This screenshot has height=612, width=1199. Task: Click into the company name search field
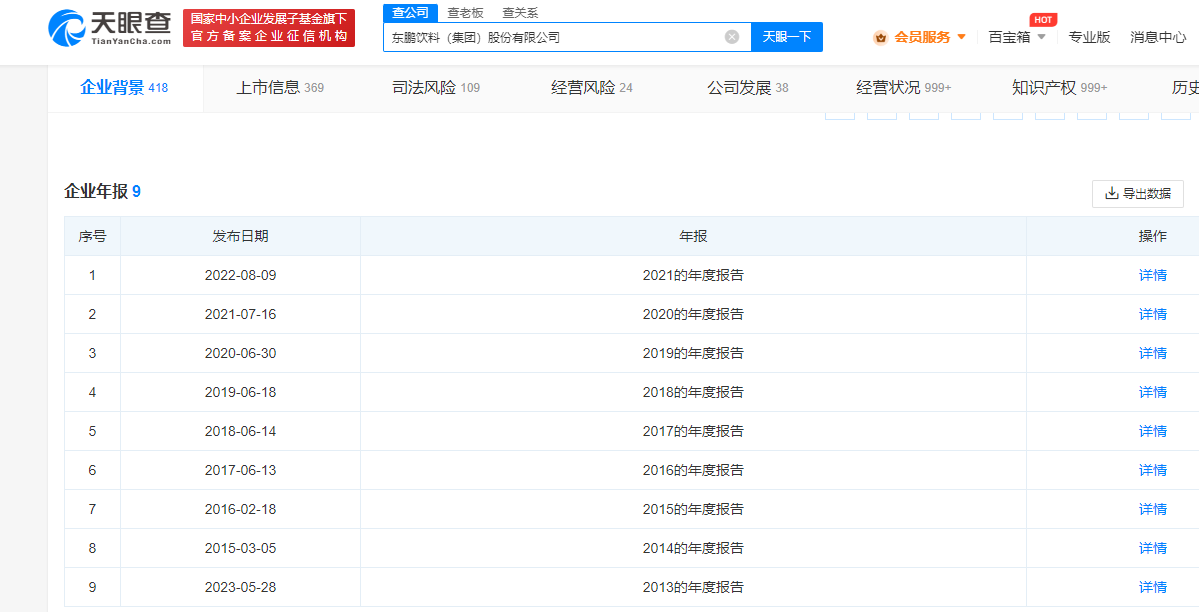550,37
